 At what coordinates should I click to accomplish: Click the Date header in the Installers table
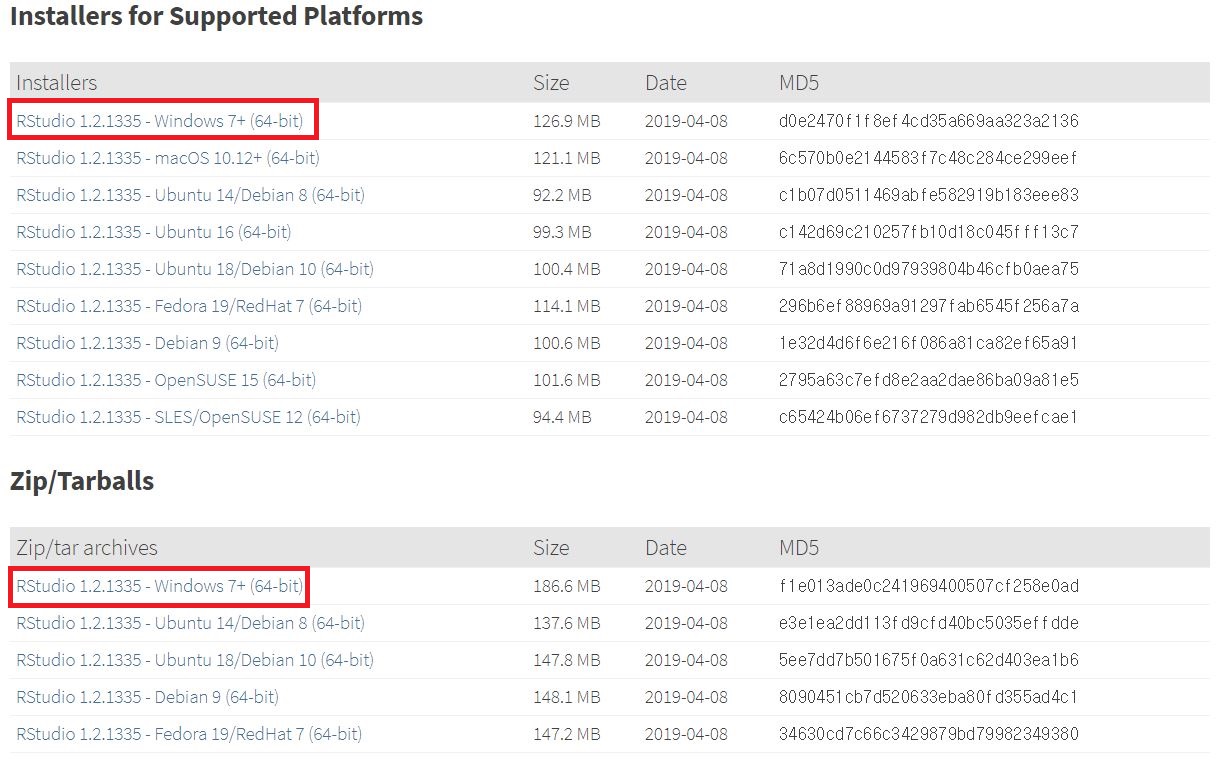[666, 83]
